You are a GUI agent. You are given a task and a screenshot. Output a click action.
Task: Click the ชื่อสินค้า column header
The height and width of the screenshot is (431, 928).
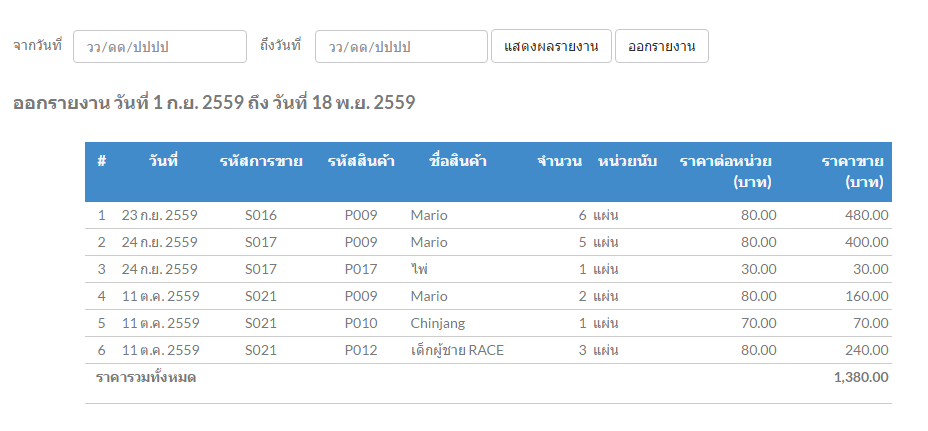coord(457,161)
